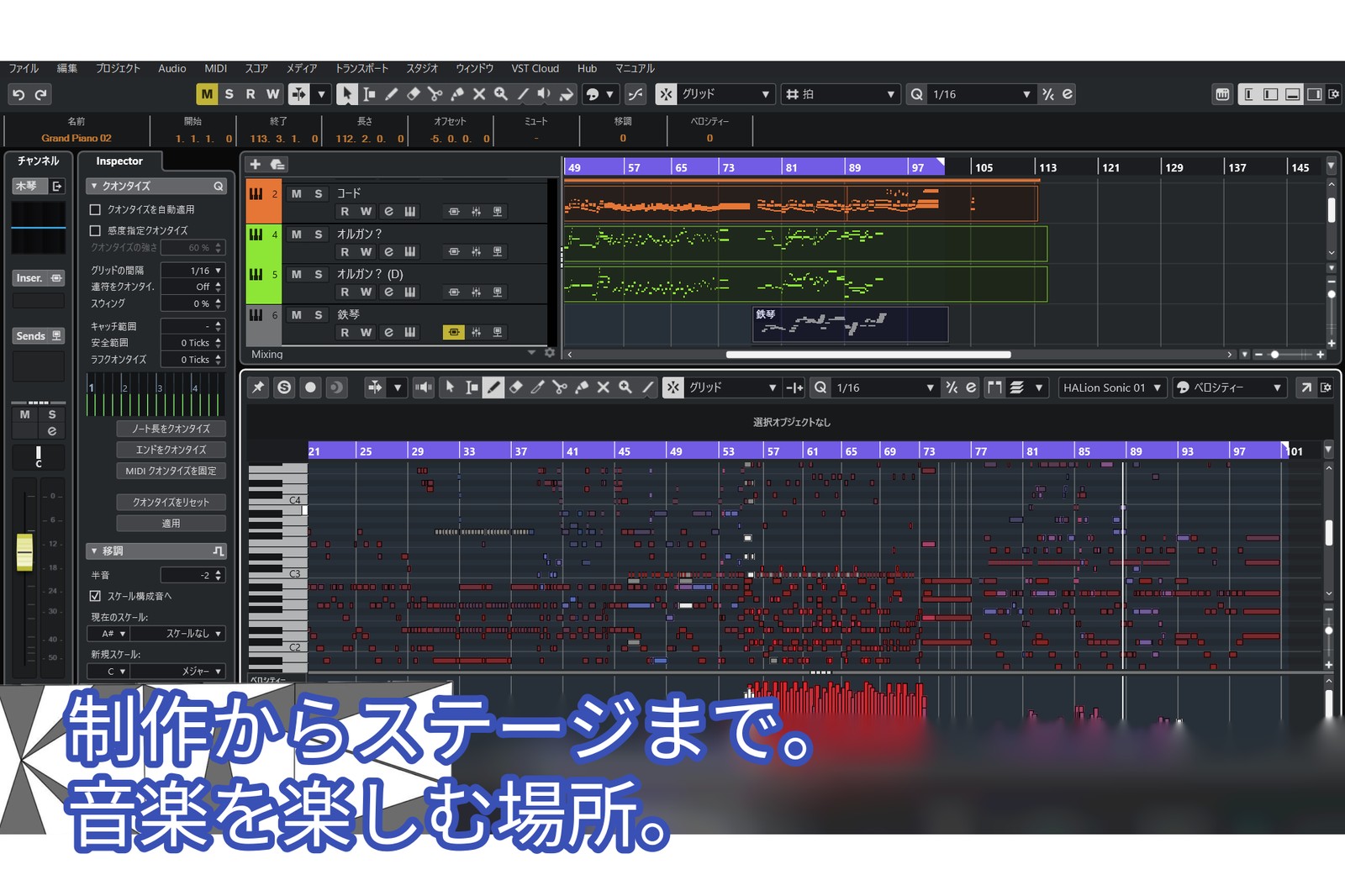Open the key editor in a separate window
Viewport: 1345px width, 896px height.
point(1305,387)
